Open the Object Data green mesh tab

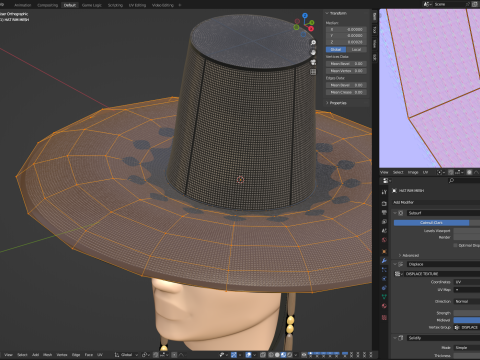(x=384, y=297)
